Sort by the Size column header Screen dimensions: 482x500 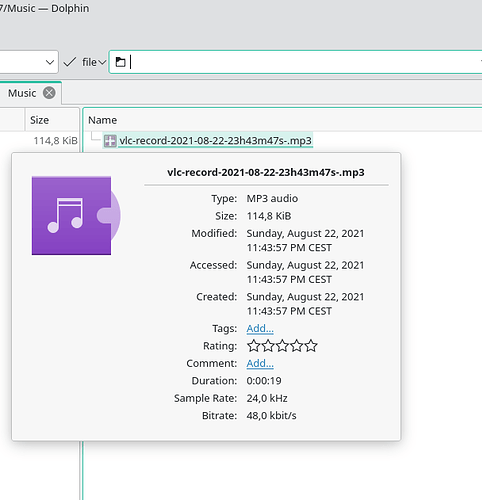click(39, 120)
